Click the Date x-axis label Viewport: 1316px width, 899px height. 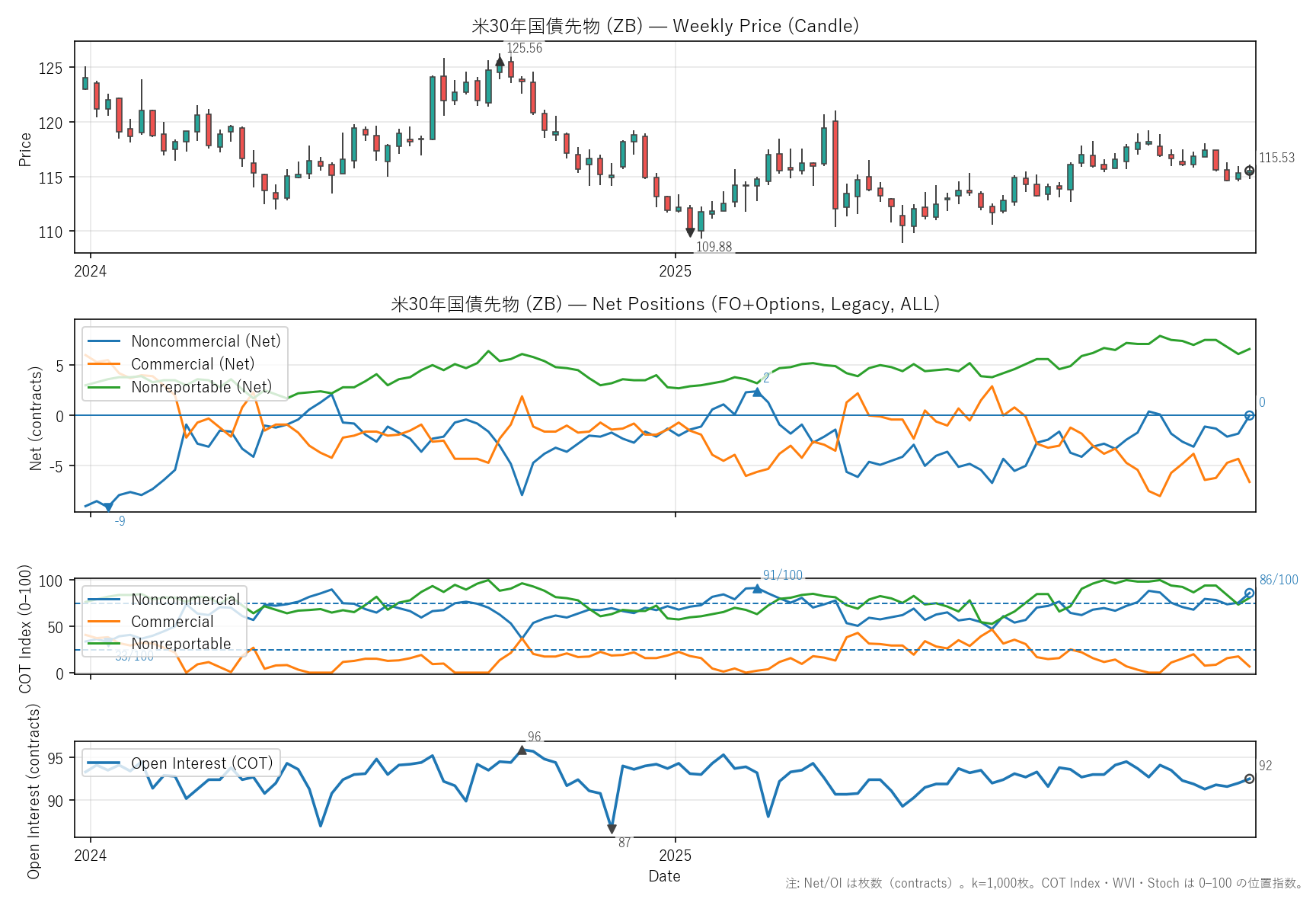(x=664, y=876)
